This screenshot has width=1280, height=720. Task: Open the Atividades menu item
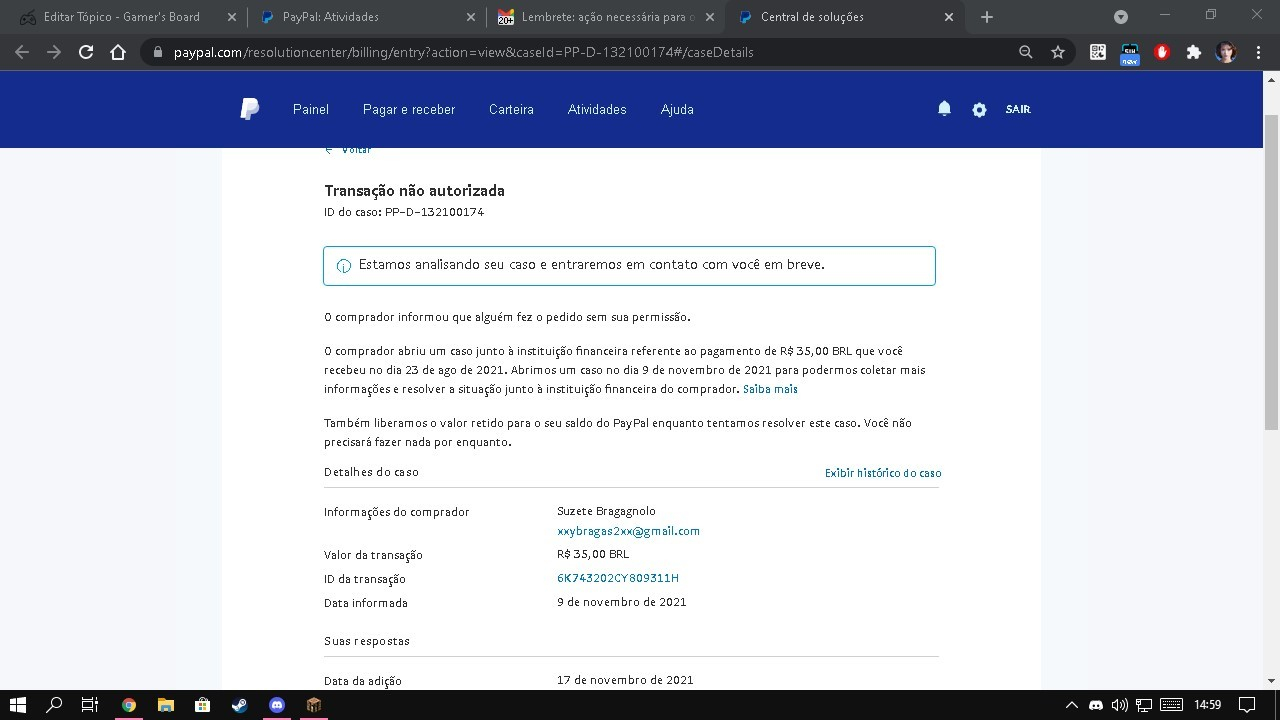pos(597,109)
